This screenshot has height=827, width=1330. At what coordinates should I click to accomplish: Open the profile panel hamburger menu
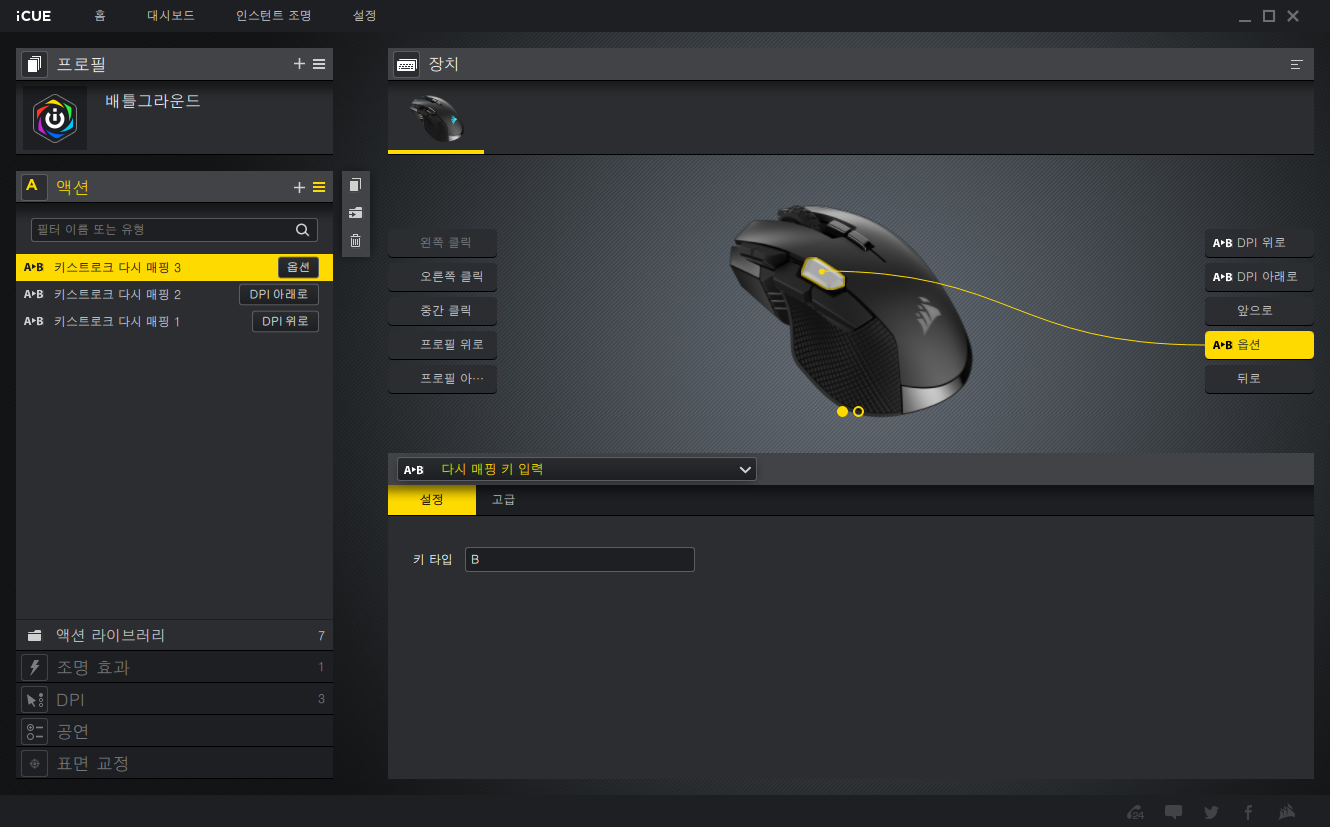point(319,64)
